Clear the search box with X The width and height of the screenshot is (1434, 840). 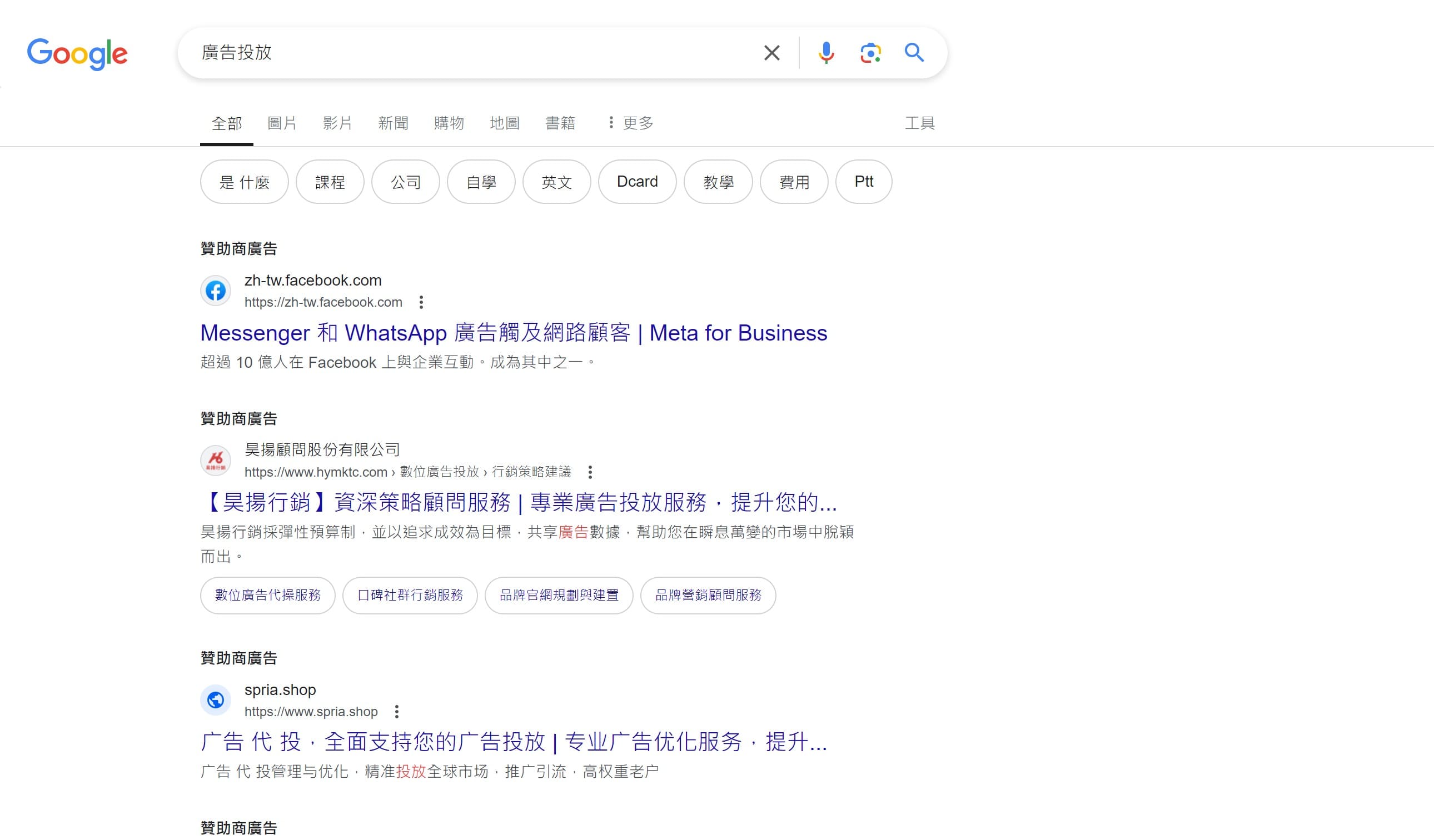click(x=771, y=53)
